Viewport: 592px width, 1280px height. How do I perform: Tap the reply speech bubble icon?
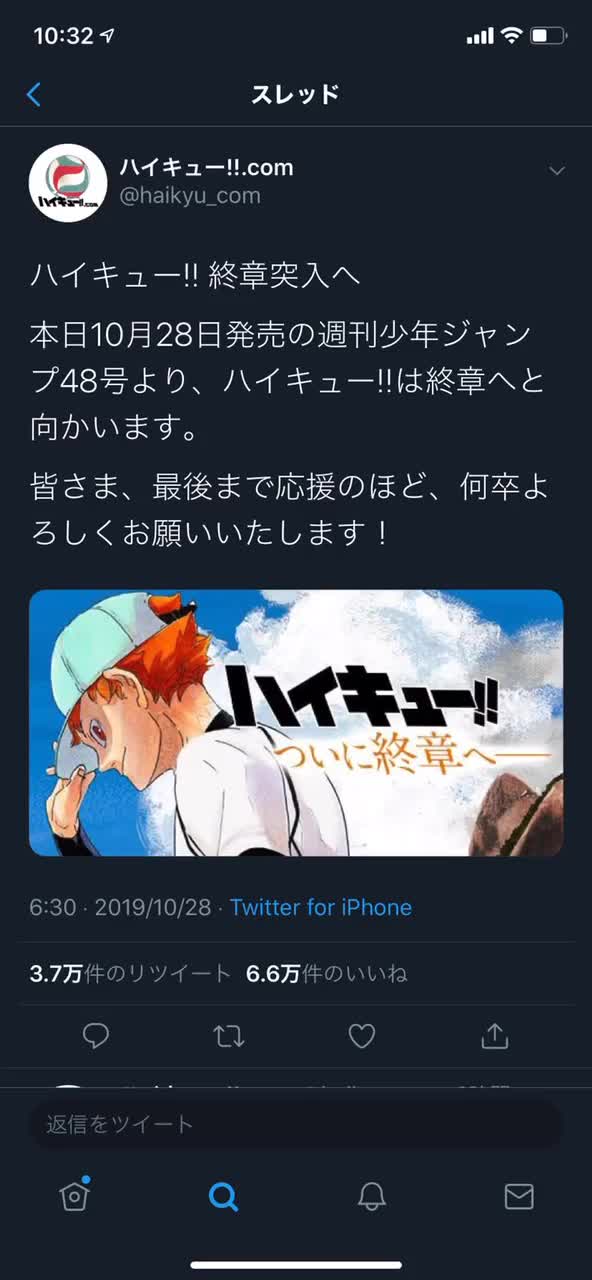pos(96,1036)
